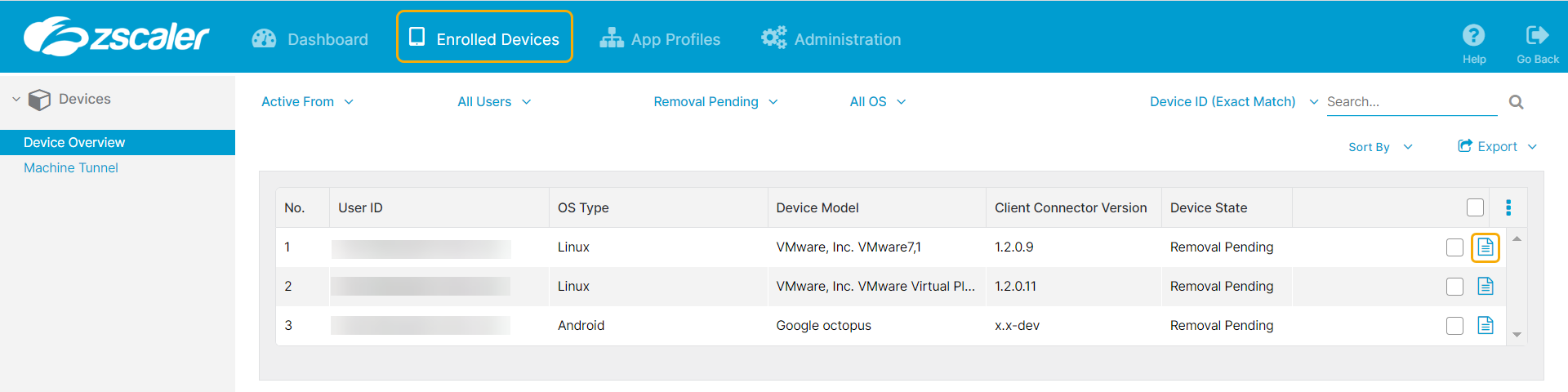This screenshot has height=392, width=1568.
Task: Open device details for row 2
Action: pyautogui.click(x=1485, y=286)
